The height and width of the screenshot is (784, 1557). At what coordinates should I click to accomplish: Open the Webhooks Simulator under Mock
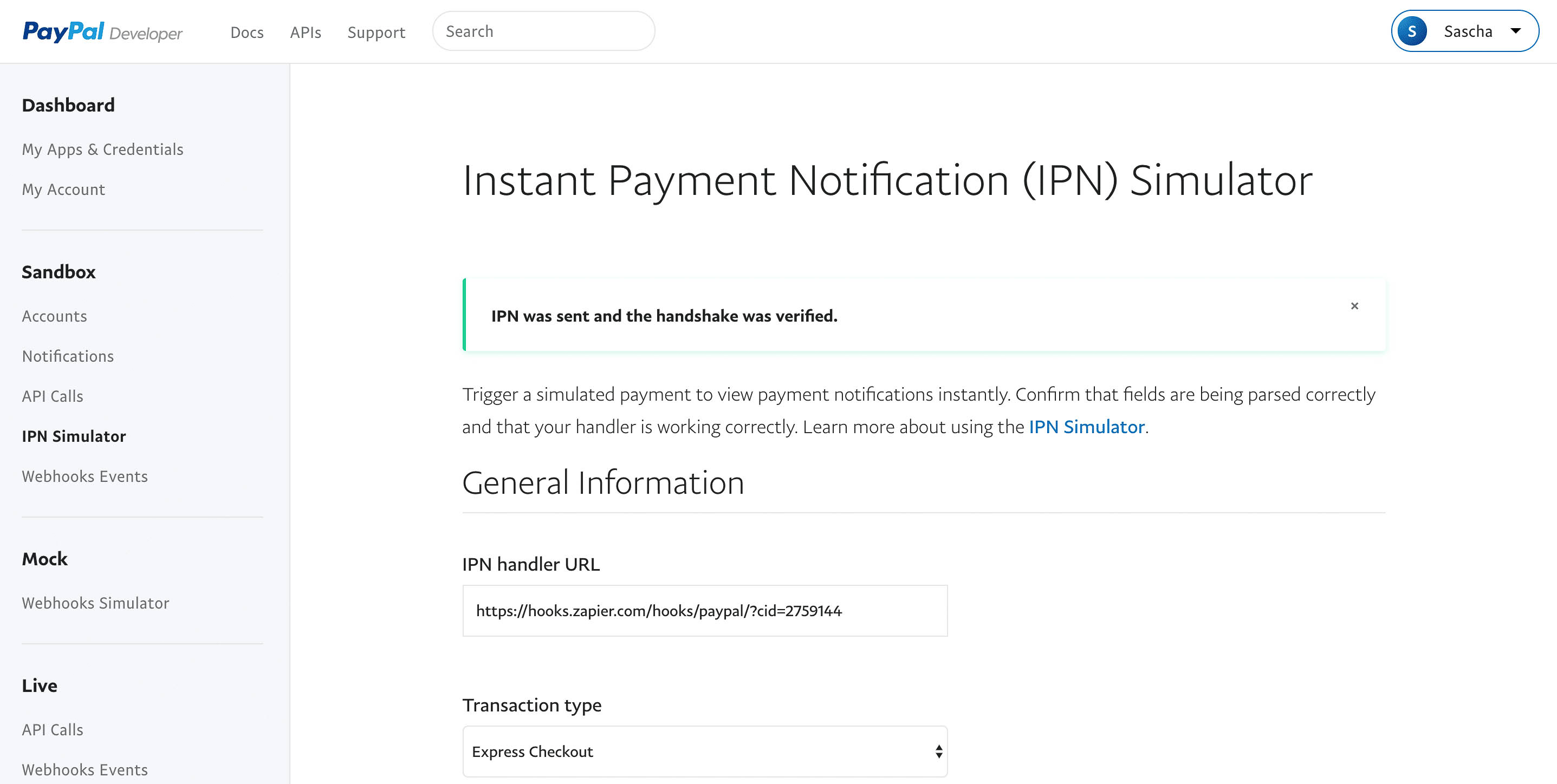pyautogui.click(x=95, y=603)
